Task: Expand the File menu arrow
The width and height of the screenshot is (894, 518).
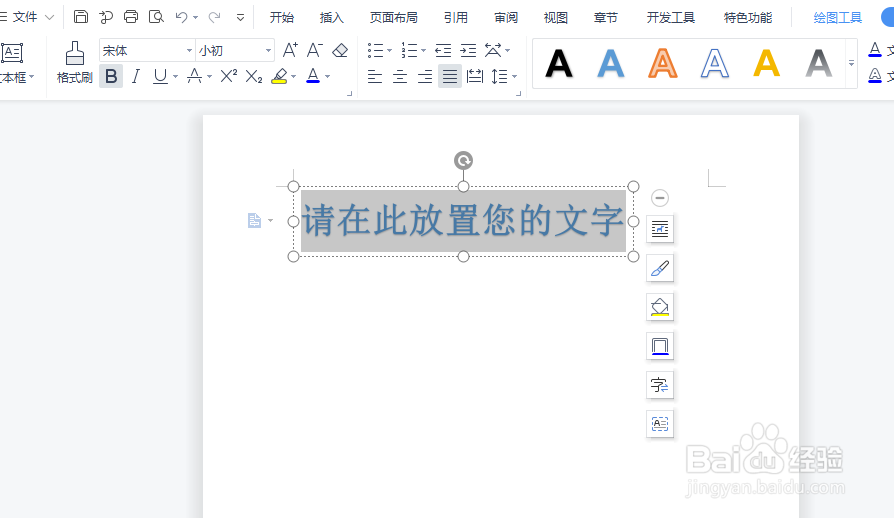Action: (x=50, y=17)
